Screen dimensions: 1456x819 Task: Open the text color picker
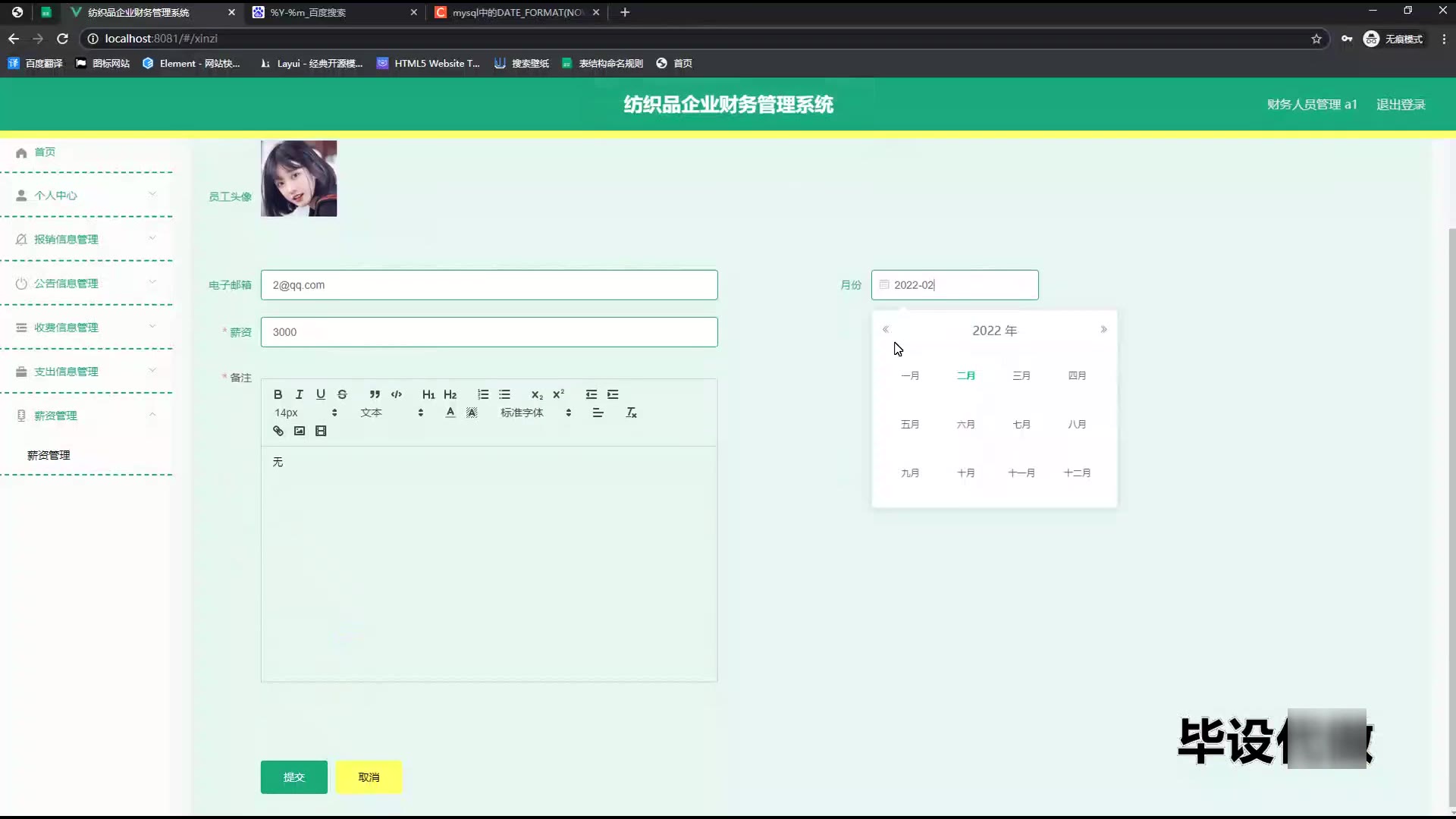450,413
